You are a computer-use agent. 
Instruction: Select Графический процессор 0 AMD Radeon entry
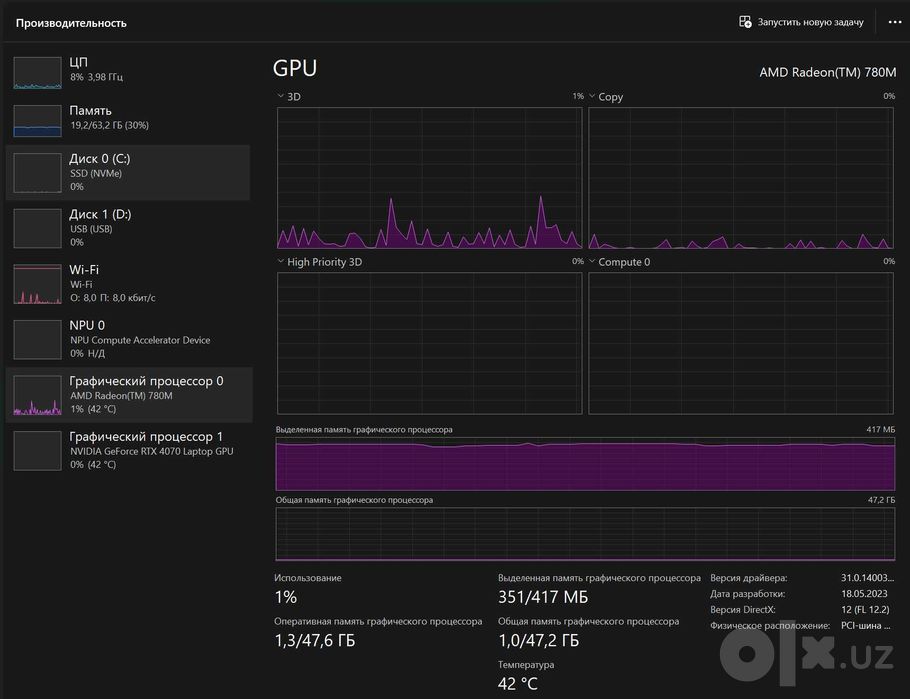coord(129,395)
